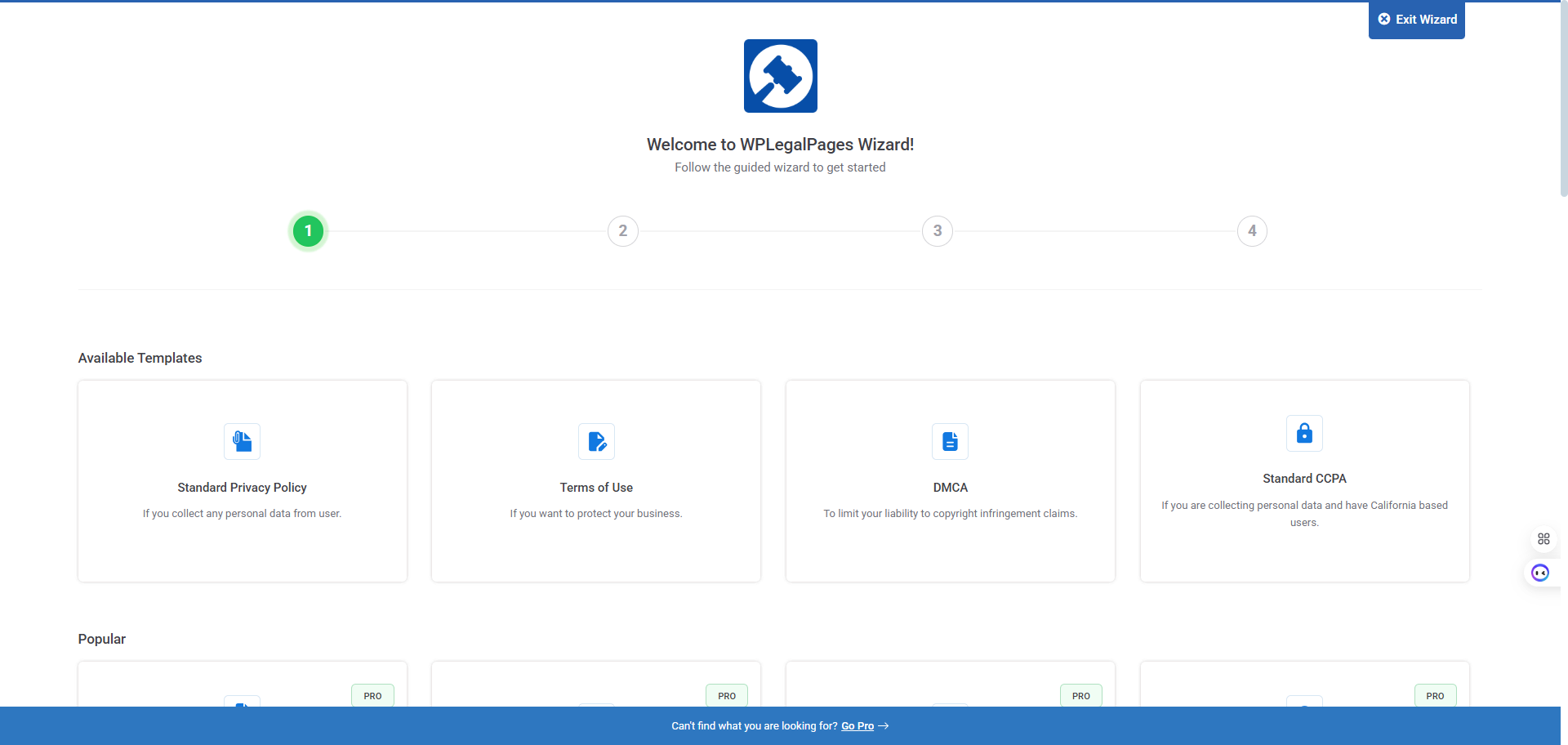Screen dimensions: 1568x745
Task: Click wizard step 3 circle
Action: point(937,231)
